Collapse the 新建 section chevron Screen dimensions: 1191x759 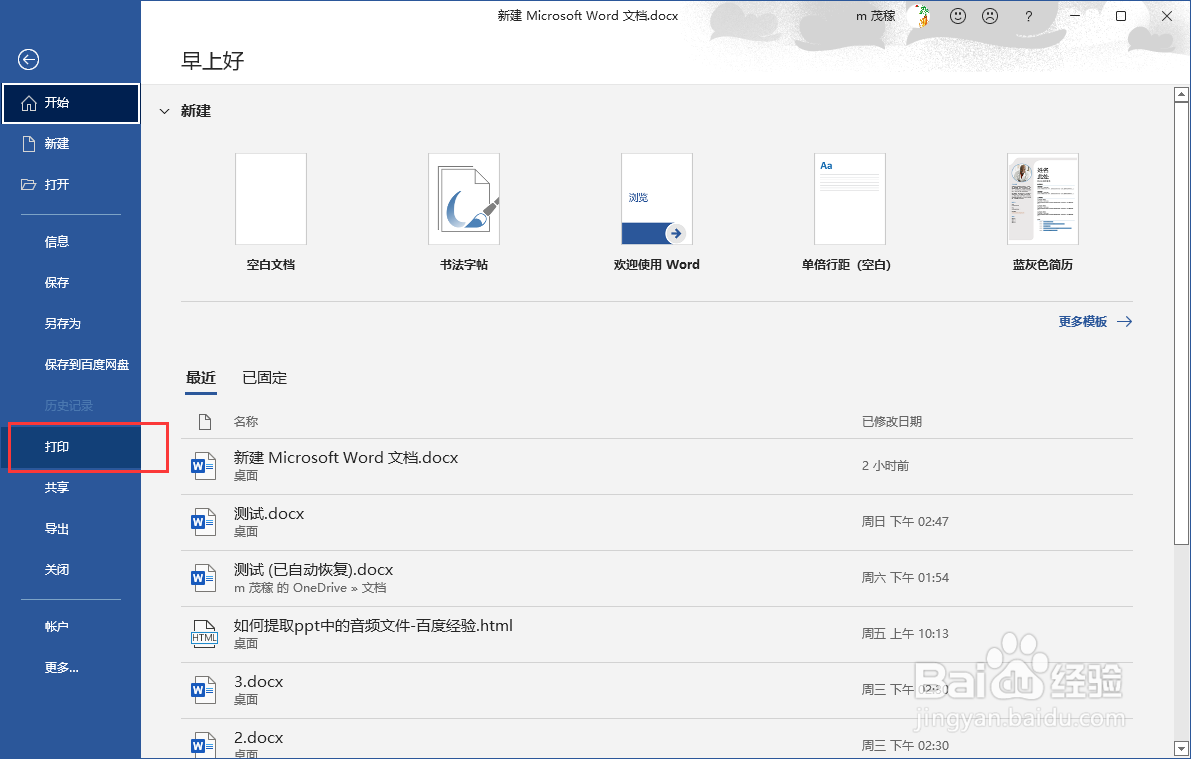164,112
